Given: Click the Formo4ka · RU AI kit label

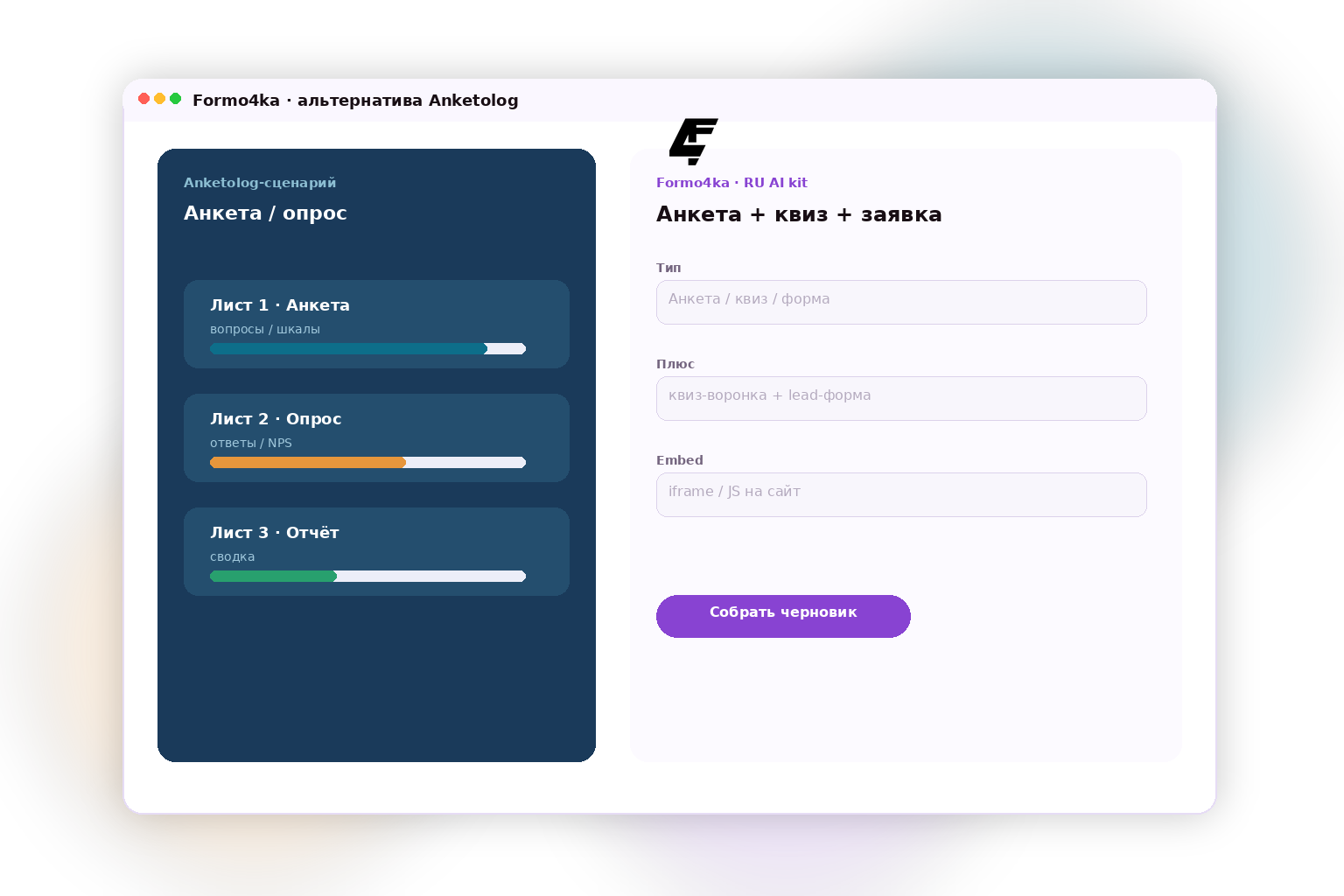Looking at the screenshot, I should 731,183.
